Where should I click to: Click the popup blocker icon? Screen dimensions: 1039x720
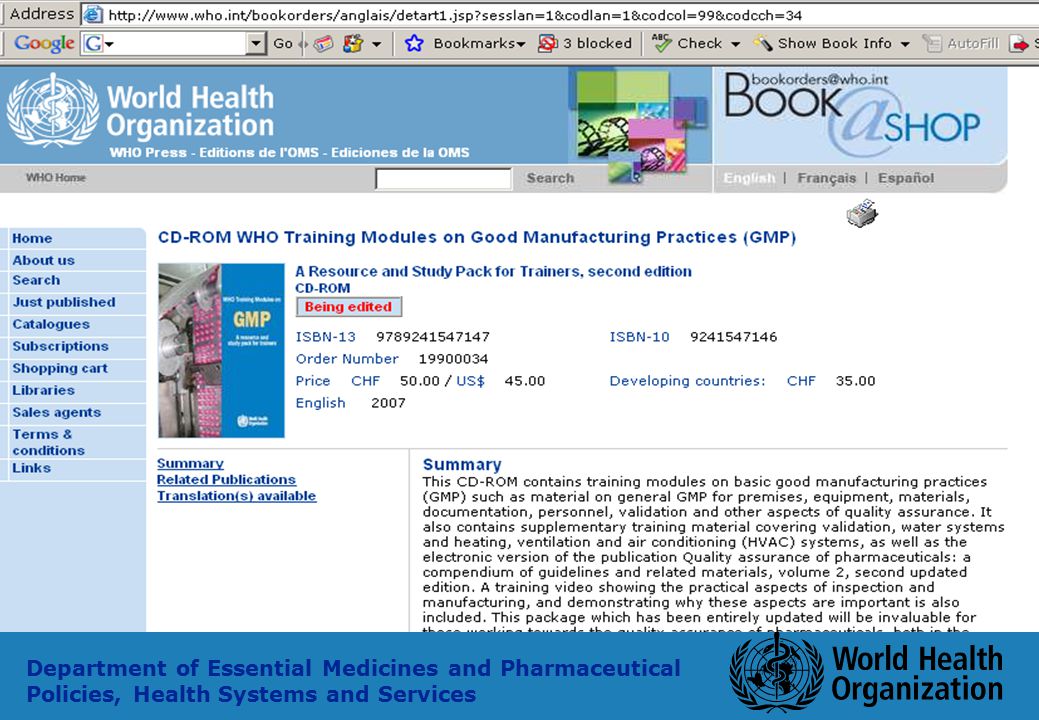tap(548, 44)
